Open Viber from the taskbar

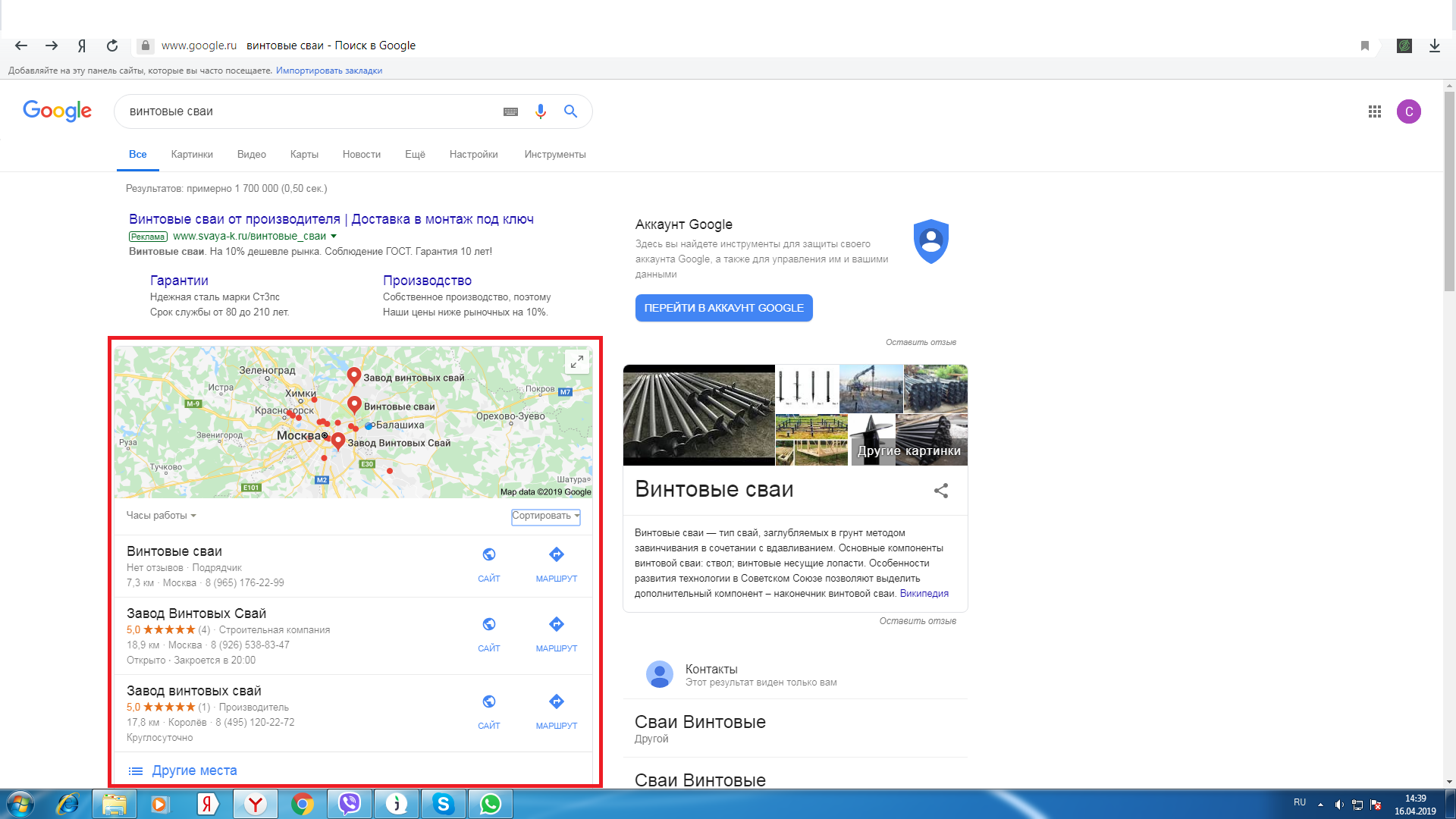click(350, 804)
